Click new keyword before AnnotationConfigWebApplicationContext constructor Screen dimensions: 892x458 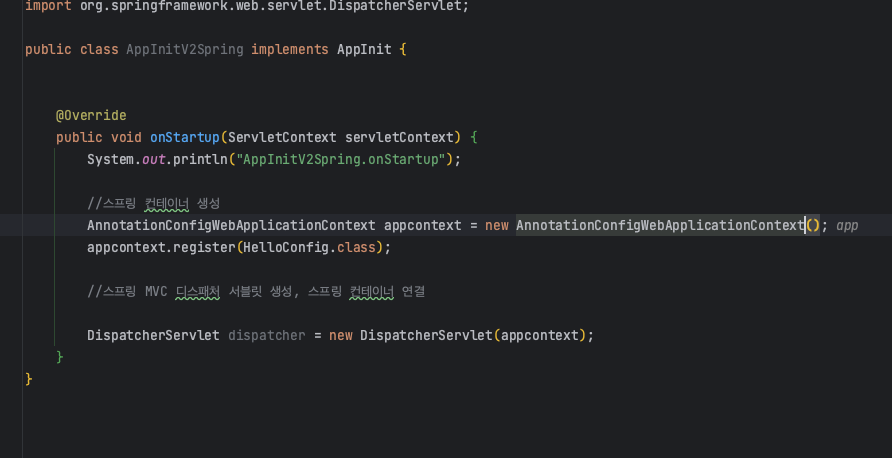[x=497, y=226]
